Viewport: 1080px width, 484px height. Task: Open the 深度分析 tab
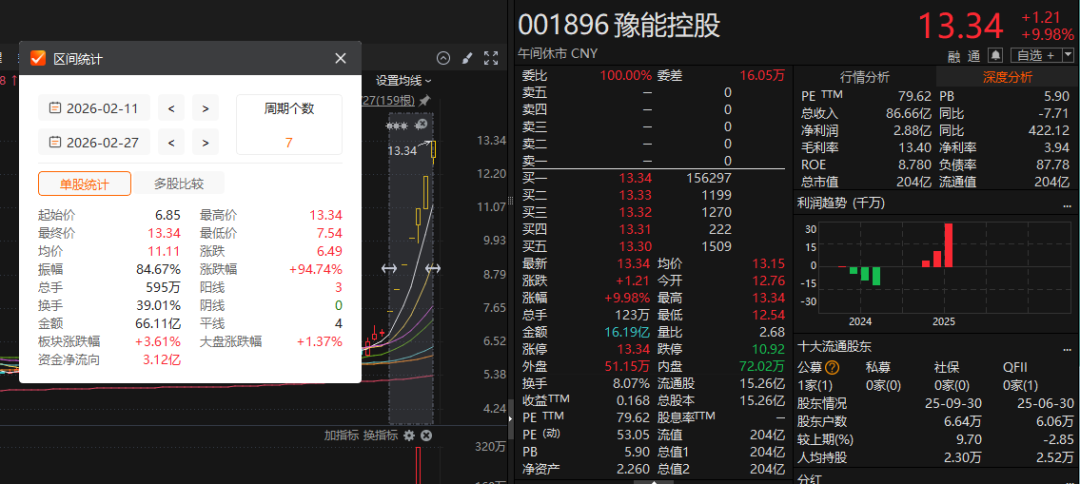click(1007, 77)
